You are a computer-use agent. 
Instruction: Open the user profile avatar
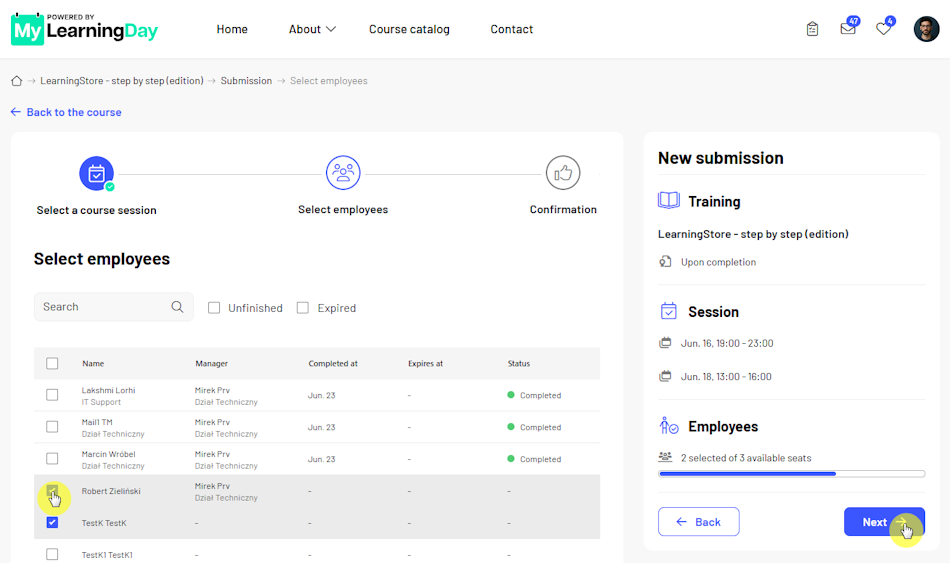tap(926, 28)
